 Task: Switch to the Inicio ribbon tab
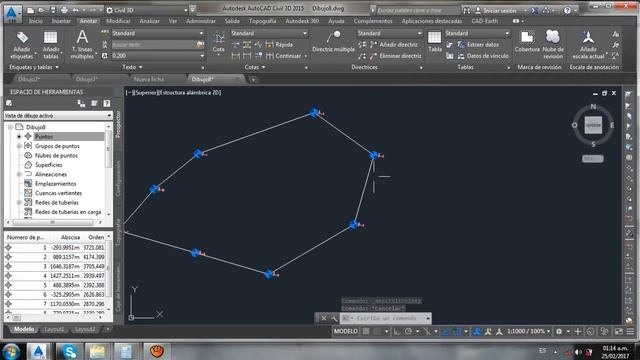click(x=36, y=21)
